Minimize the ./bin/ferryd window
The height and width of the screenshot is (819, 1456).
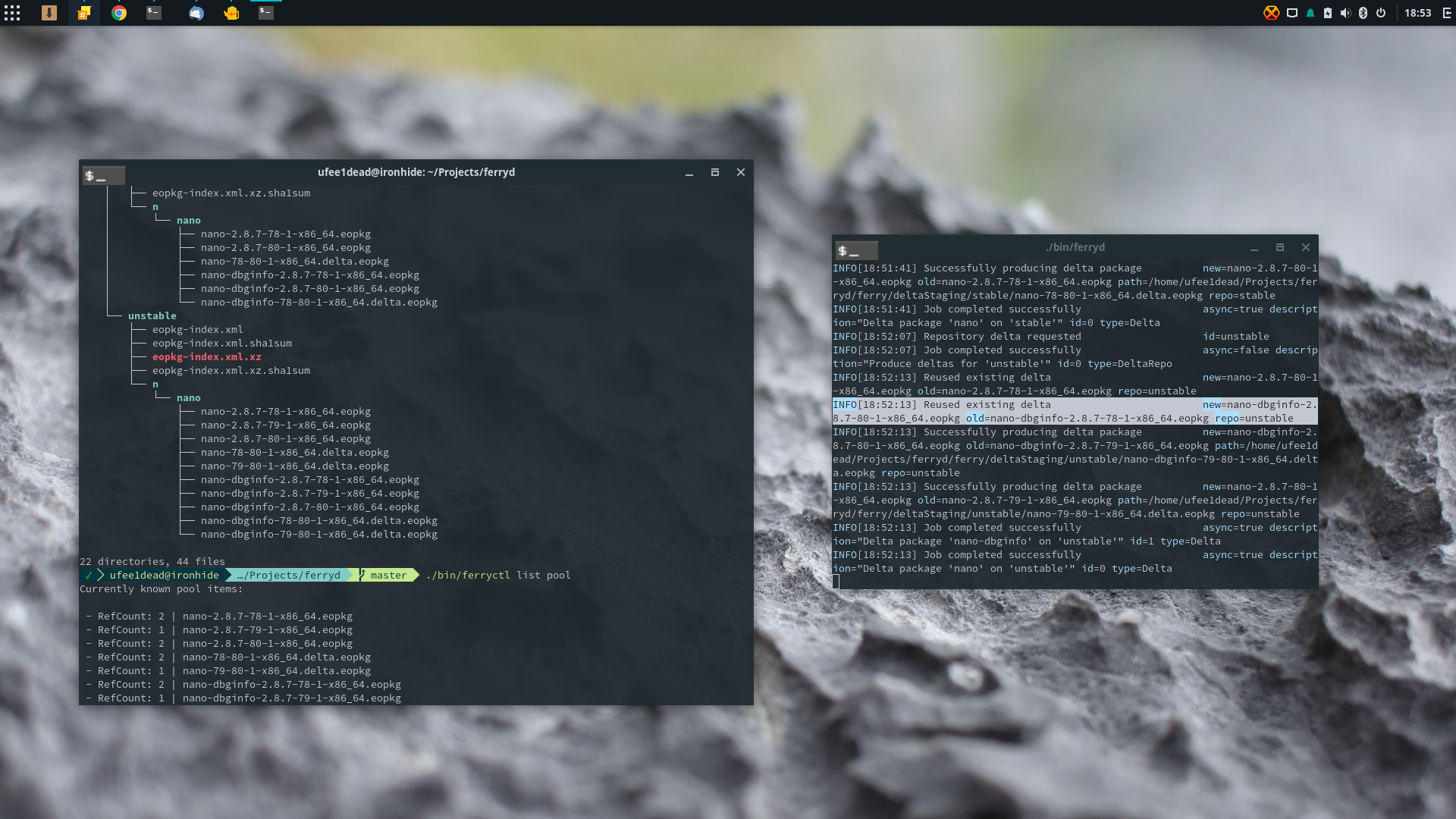pos(1254,248)
